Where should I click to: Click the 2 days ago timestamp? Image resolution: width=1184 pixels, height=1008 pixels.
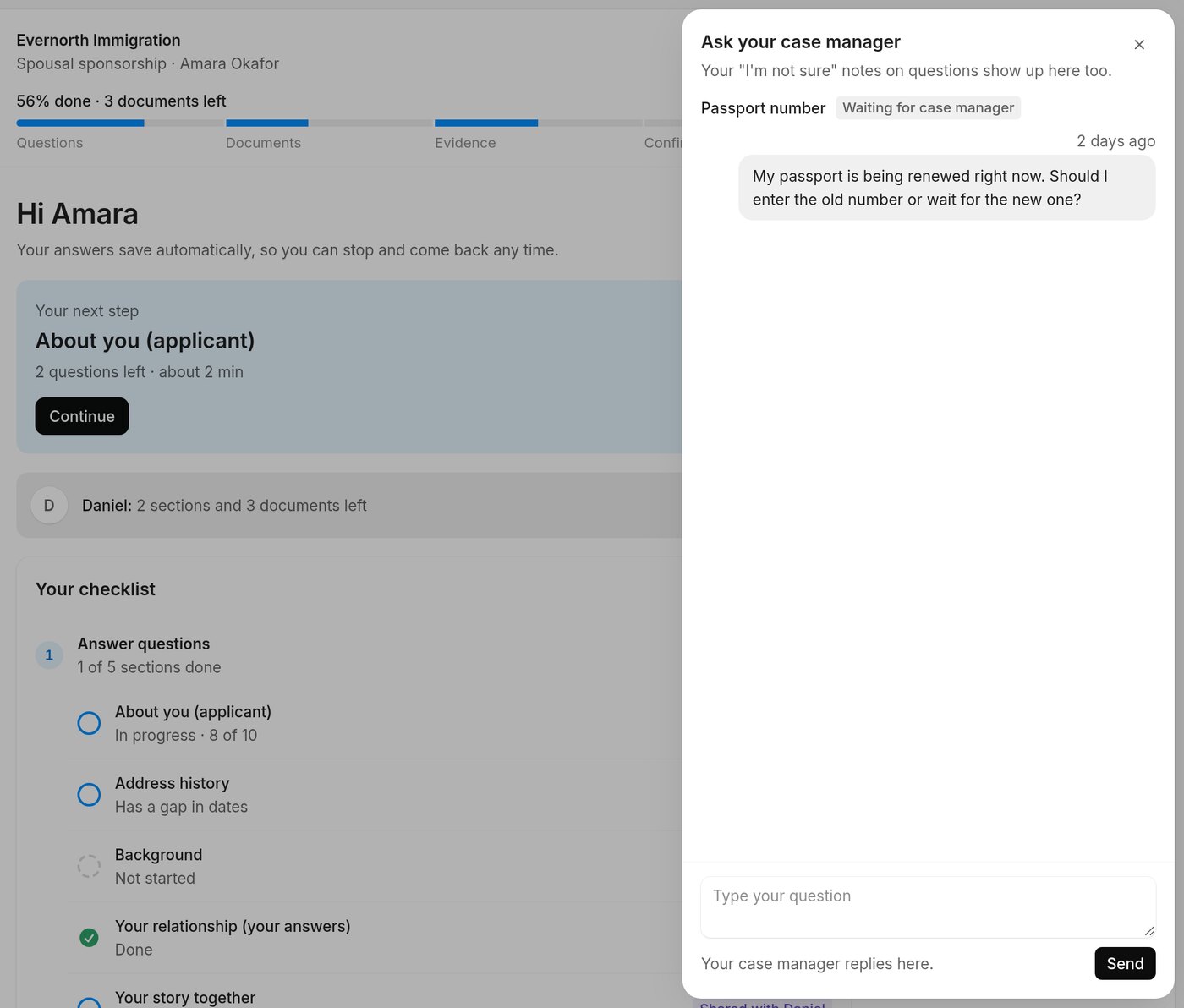point(1115,141)
